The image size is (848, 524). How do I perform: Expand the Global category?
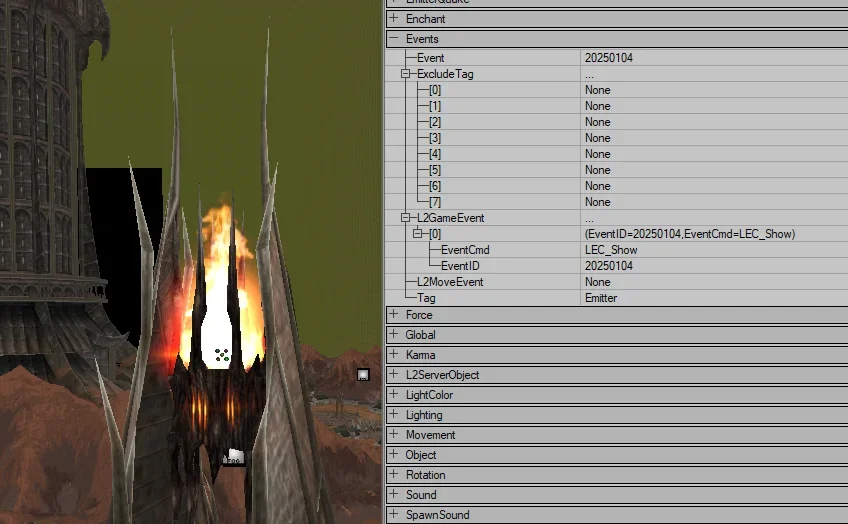point(394,334)
